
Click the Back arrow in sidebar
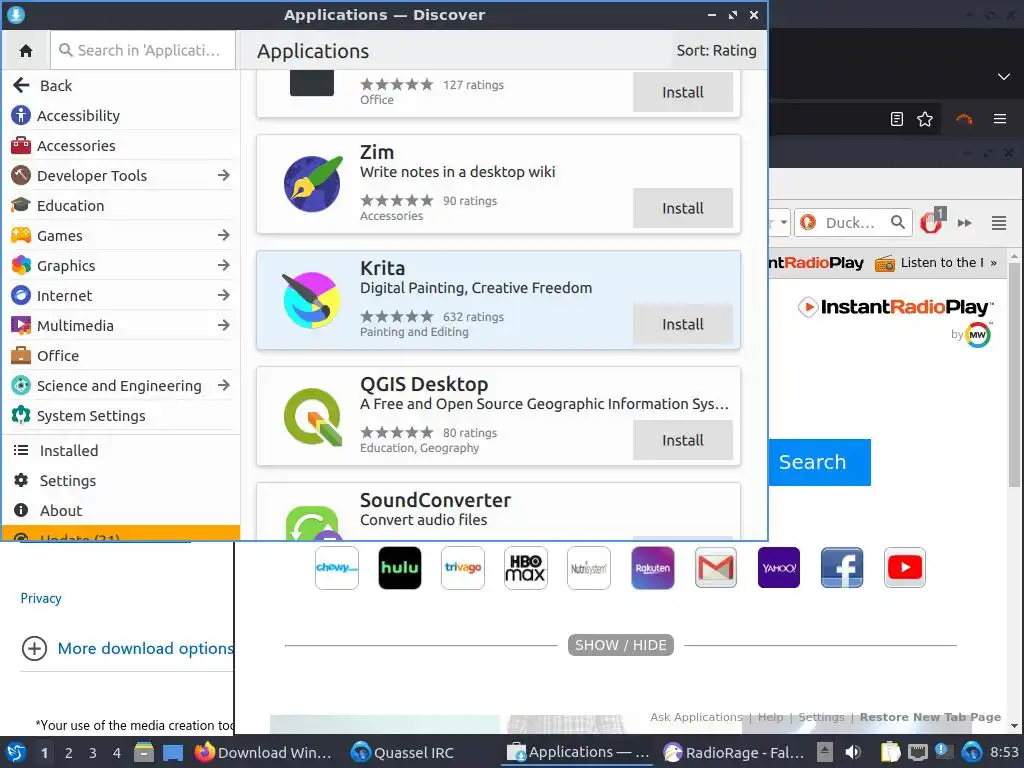tap(21, 86)
